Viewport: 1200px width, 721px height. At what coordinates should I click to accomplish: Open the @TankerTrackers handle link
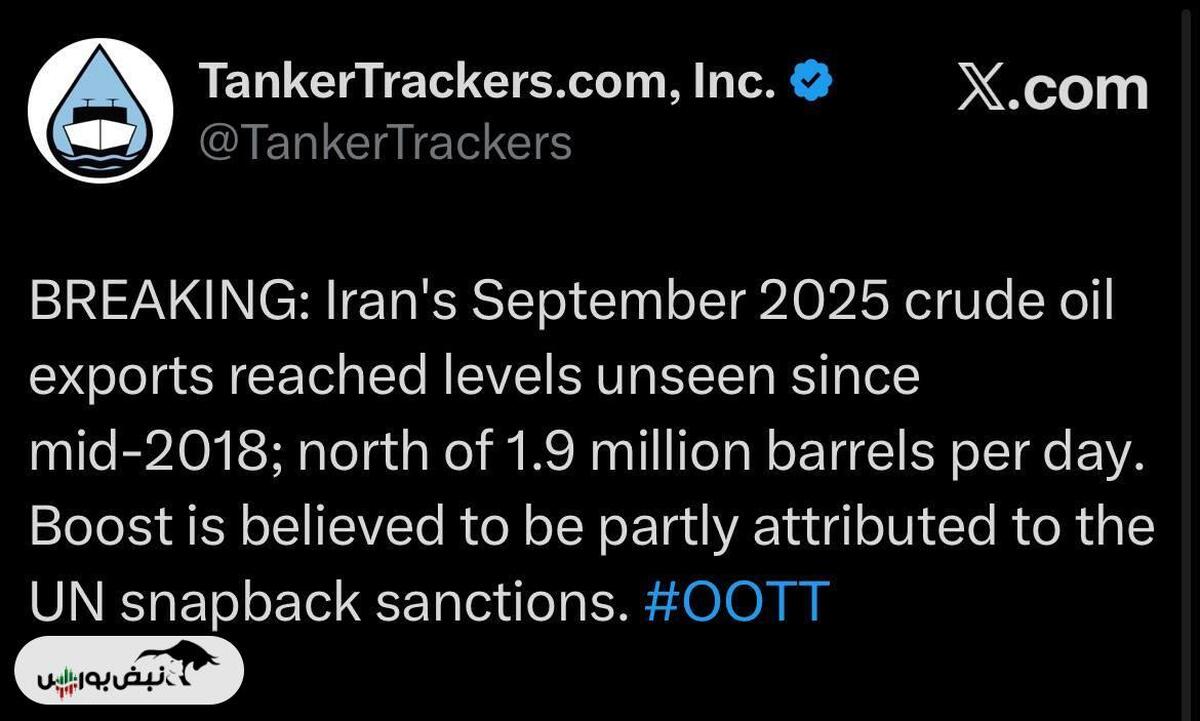pyautogui.click(x=385, y=142)
